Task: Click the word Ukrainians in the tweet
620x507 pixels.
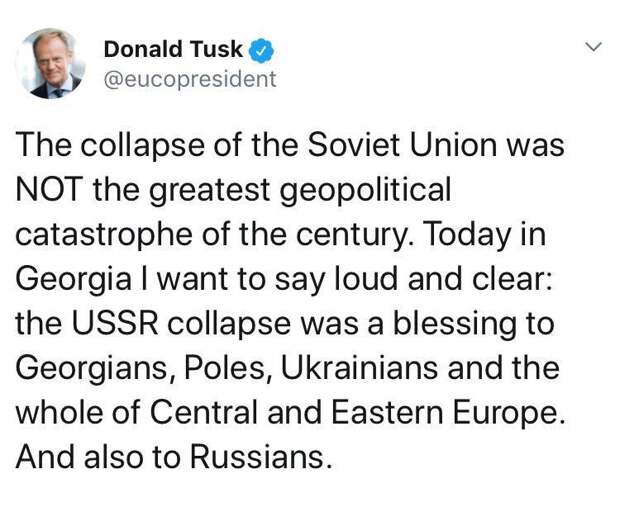Action: (x=359, y=368)
